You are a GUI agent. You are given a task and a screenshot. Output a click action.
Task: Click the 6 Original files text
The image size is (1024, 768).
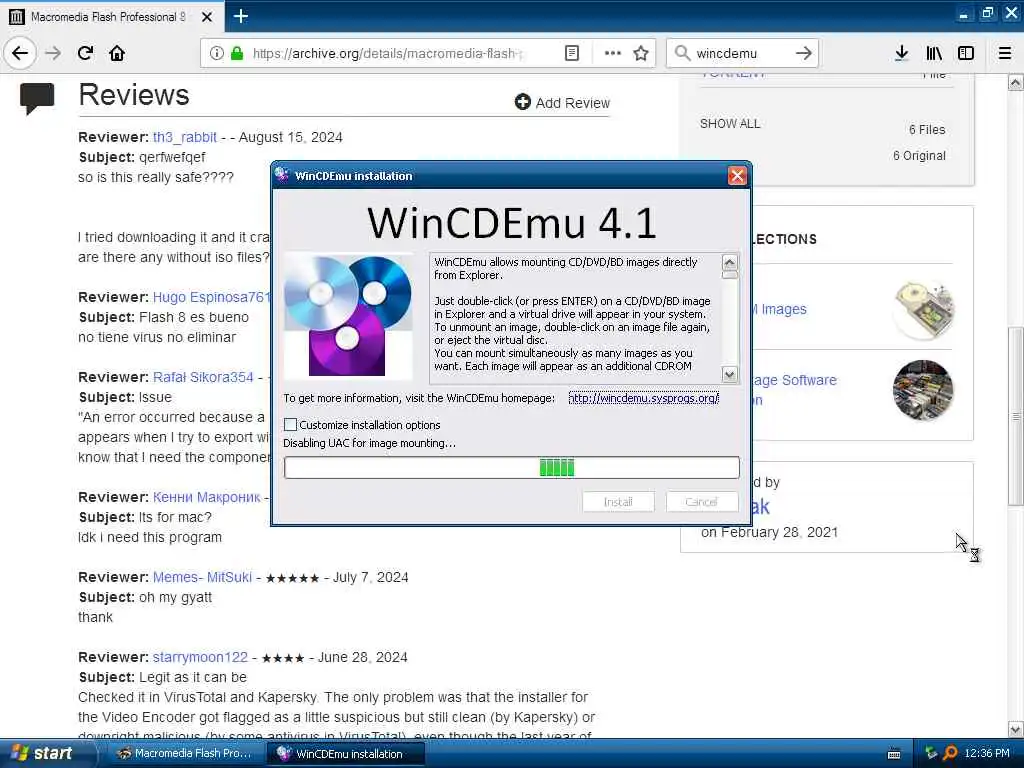pyautogui.click(x=920, y=155)
